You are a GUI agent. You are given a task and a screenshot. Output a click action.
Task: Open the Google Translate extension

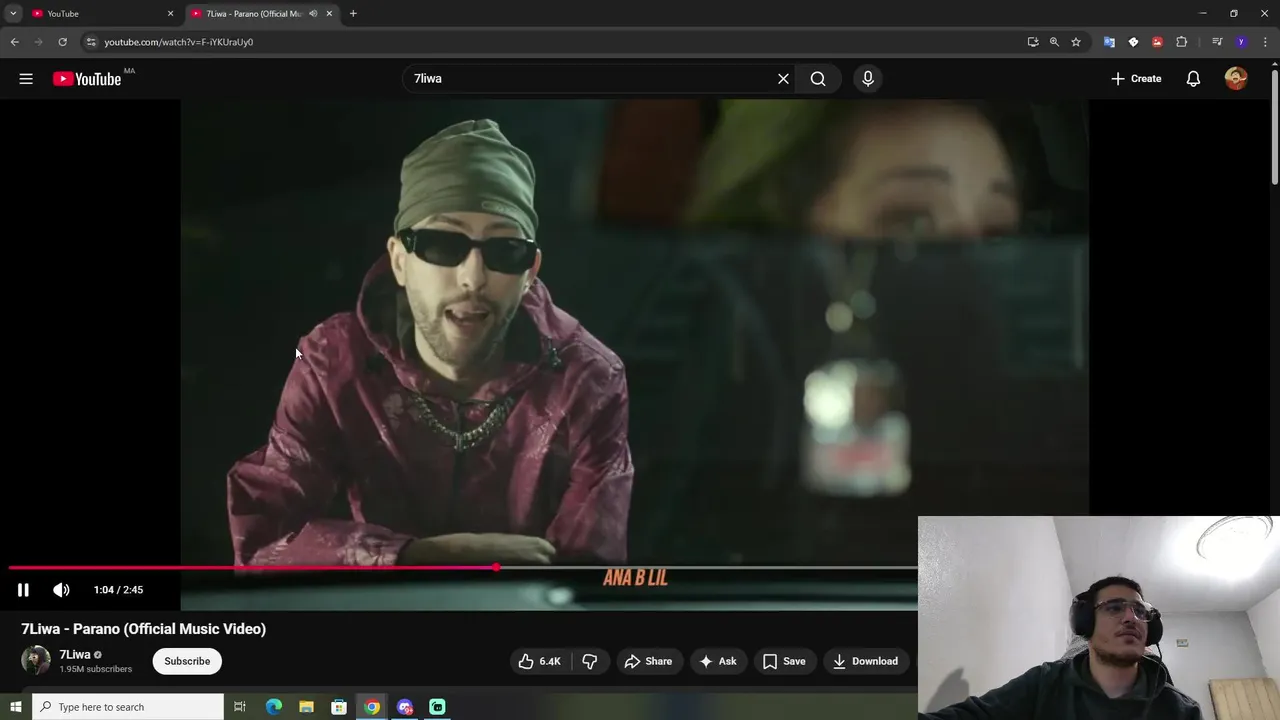(x=1109, y=42)
